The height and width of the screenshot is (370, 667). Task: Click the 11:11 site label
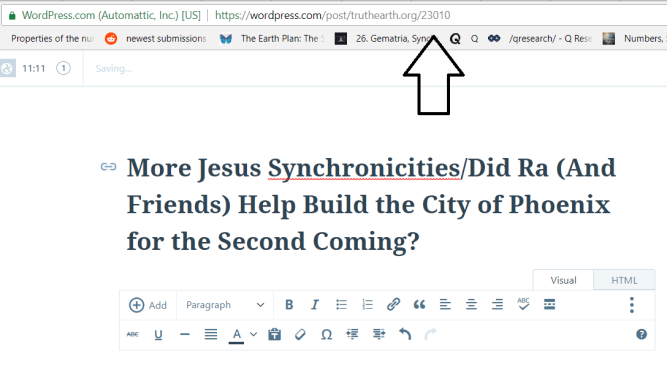coord(34,68)
